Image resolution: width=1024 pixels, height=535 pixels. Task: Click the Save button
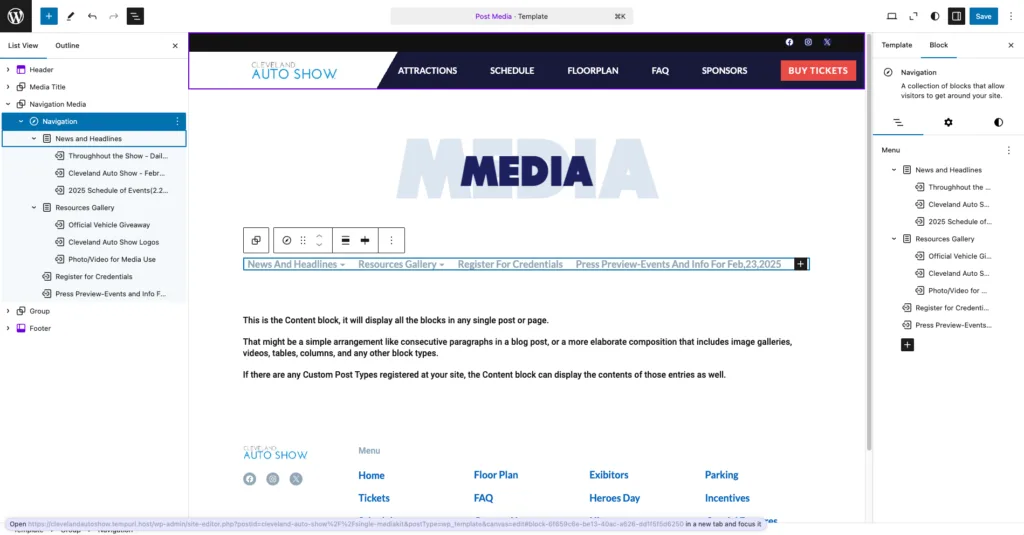coord(984,16)
